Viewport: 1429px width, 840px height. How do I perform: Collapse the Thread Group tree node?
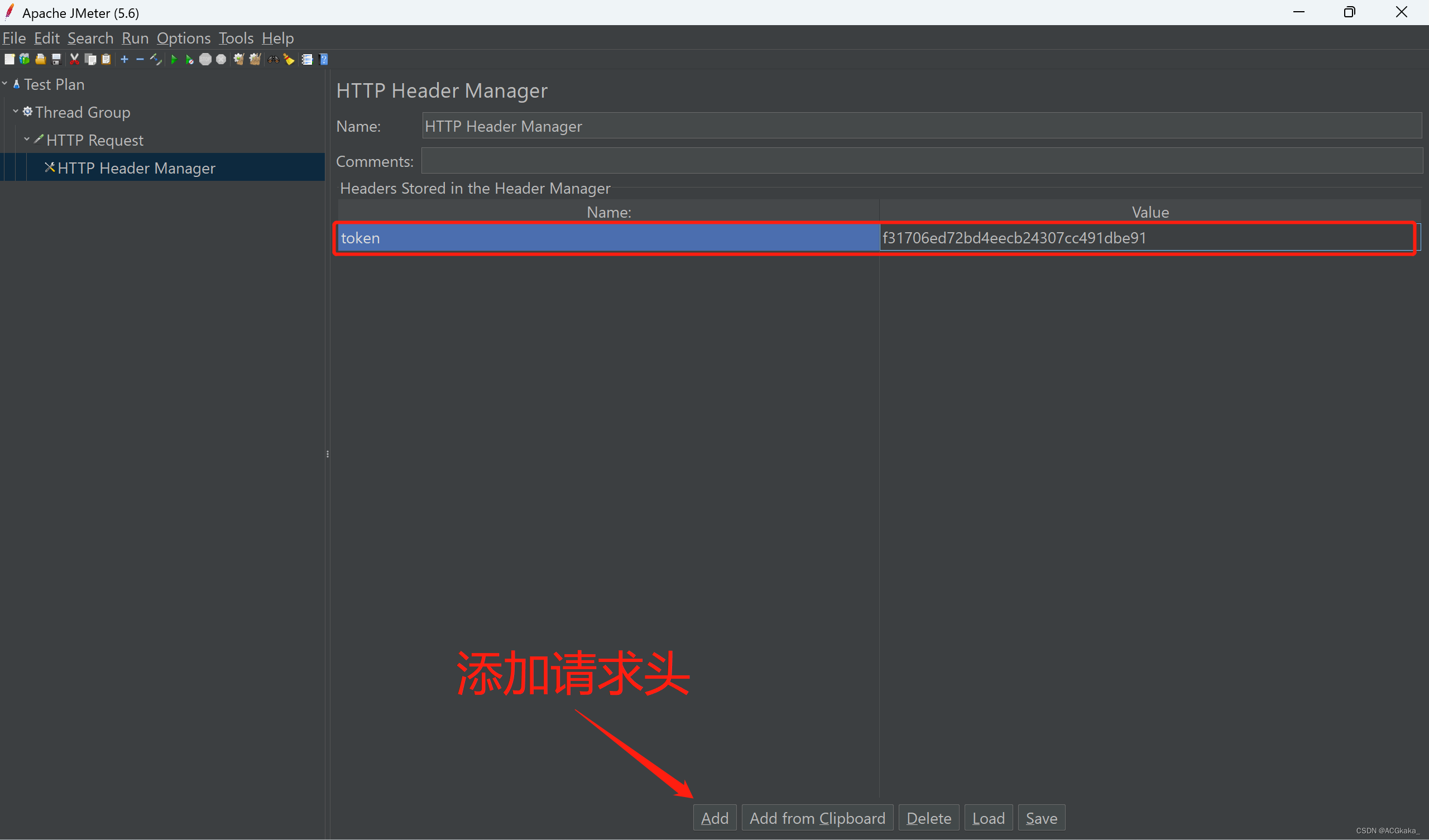[15, 111]
